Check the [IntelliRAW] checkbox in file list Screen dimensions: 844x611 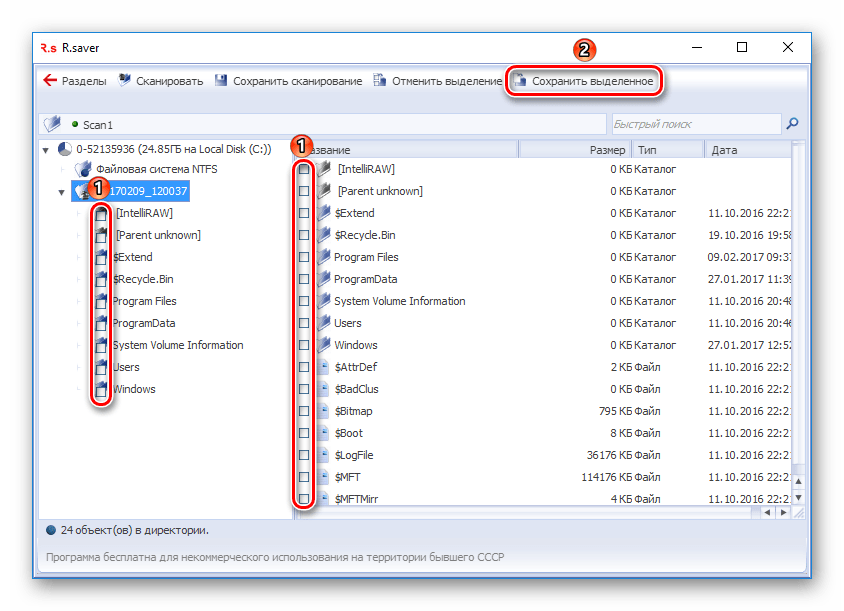(x=304, y=169)
